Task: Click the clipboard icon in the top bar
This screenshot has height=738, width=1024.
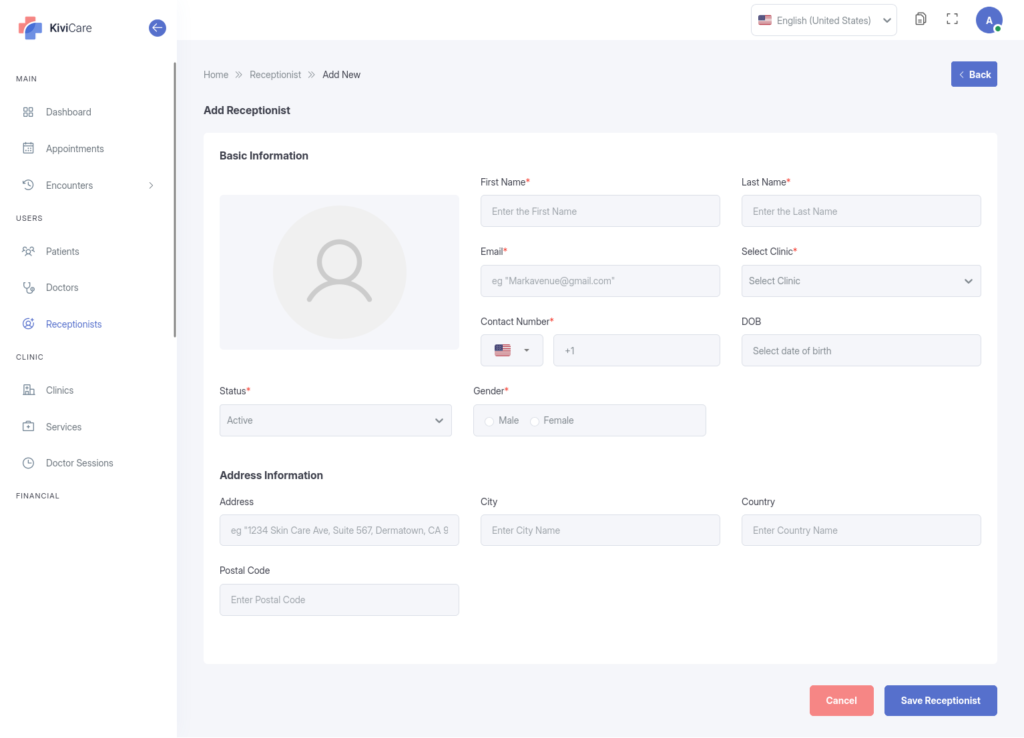Action: pyautogui.click(x=920, y=19)
